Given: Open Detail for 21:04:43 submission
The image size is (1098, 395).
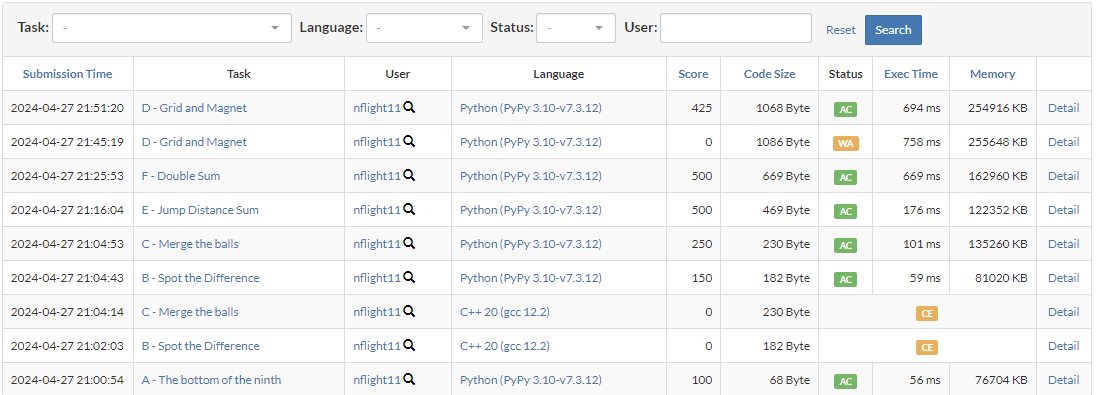Looking at the screenshot, I should (1063, 277).
